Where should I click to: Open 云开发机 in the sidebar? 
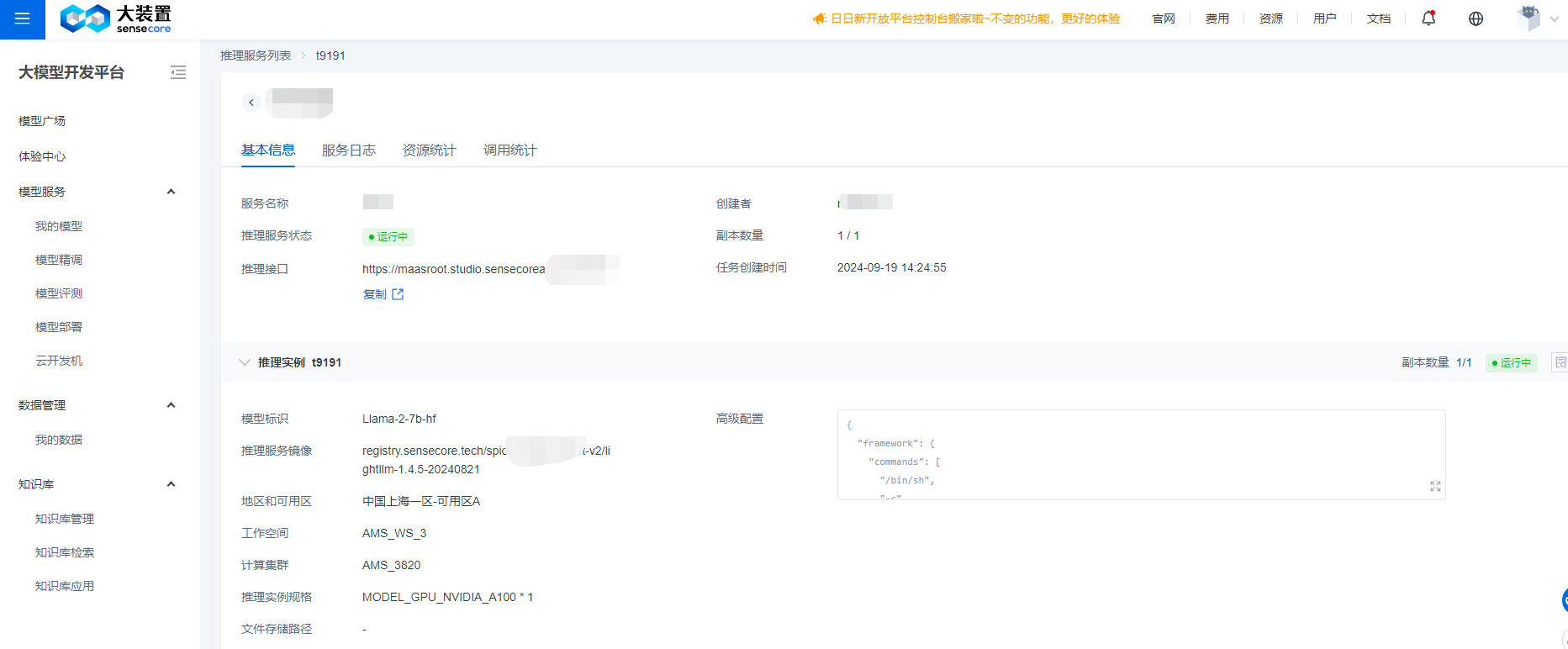59,361
